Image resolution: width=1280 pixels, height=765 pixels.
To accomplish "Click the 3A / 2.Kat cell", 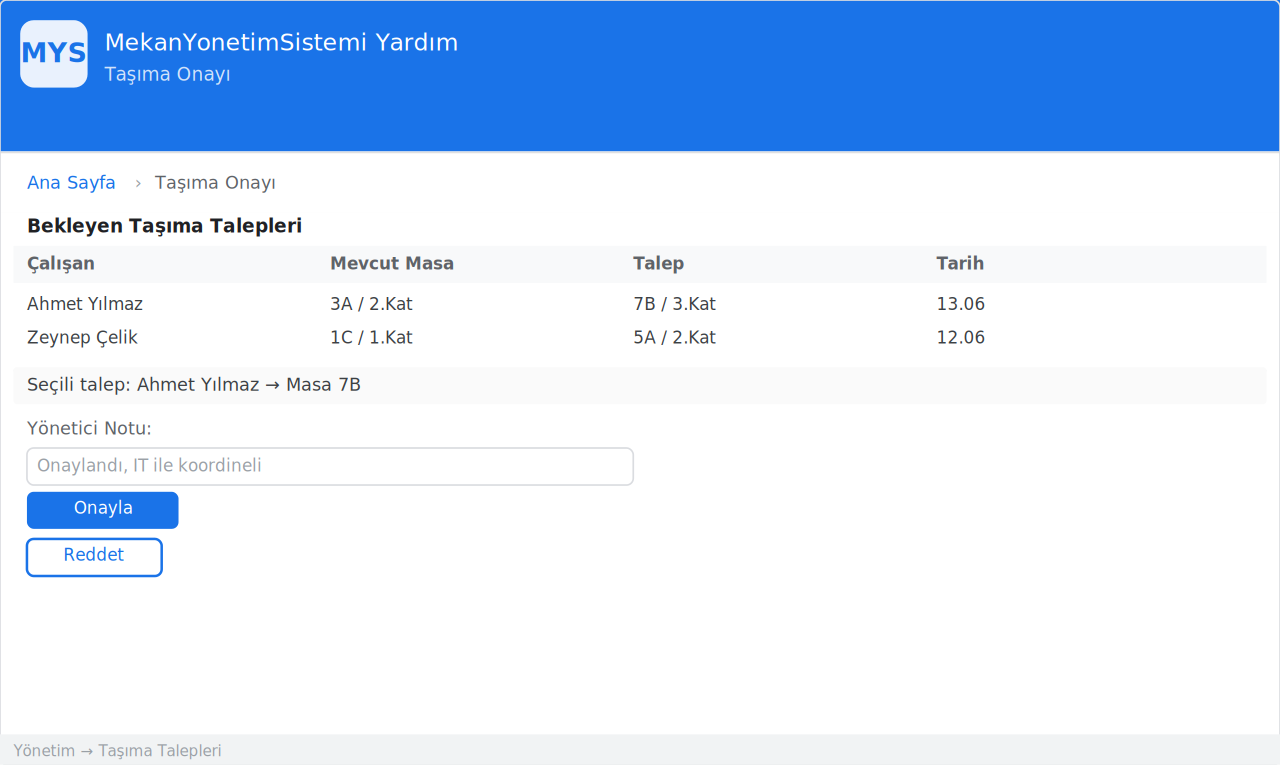I will (371, 304).
